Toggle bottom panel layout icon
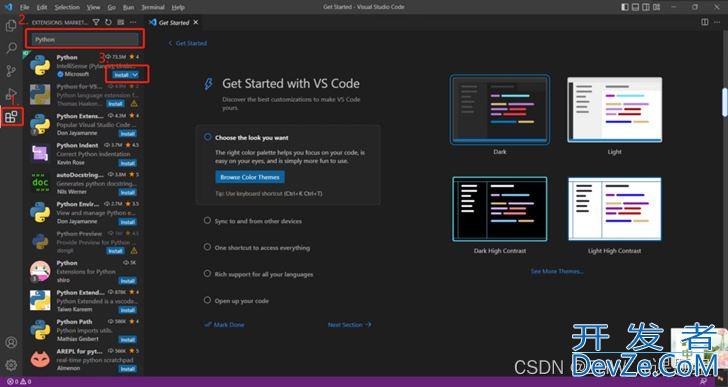The width and height of the screenshot is (728, 387). pos(635,7)
